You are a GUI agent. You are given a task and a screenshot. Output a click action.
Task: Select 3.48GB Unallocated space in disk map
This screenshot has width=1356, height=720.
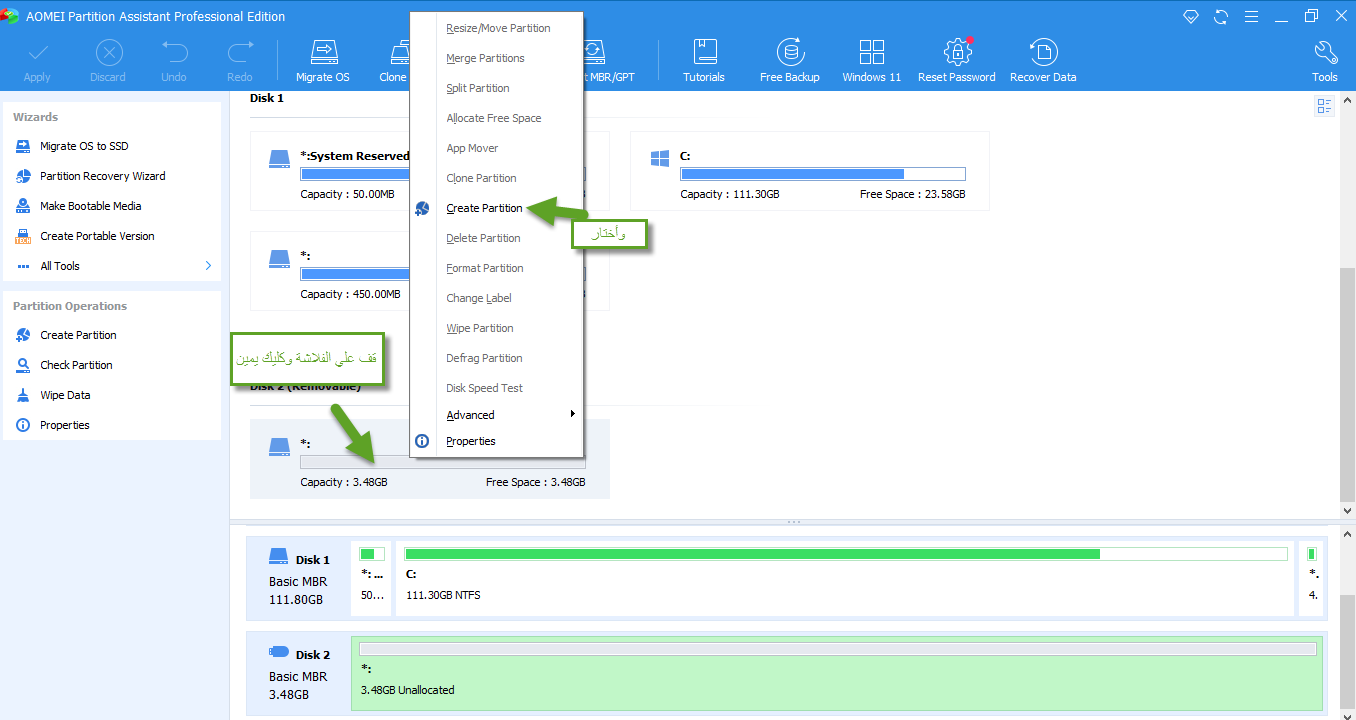(x=838, y=674)
